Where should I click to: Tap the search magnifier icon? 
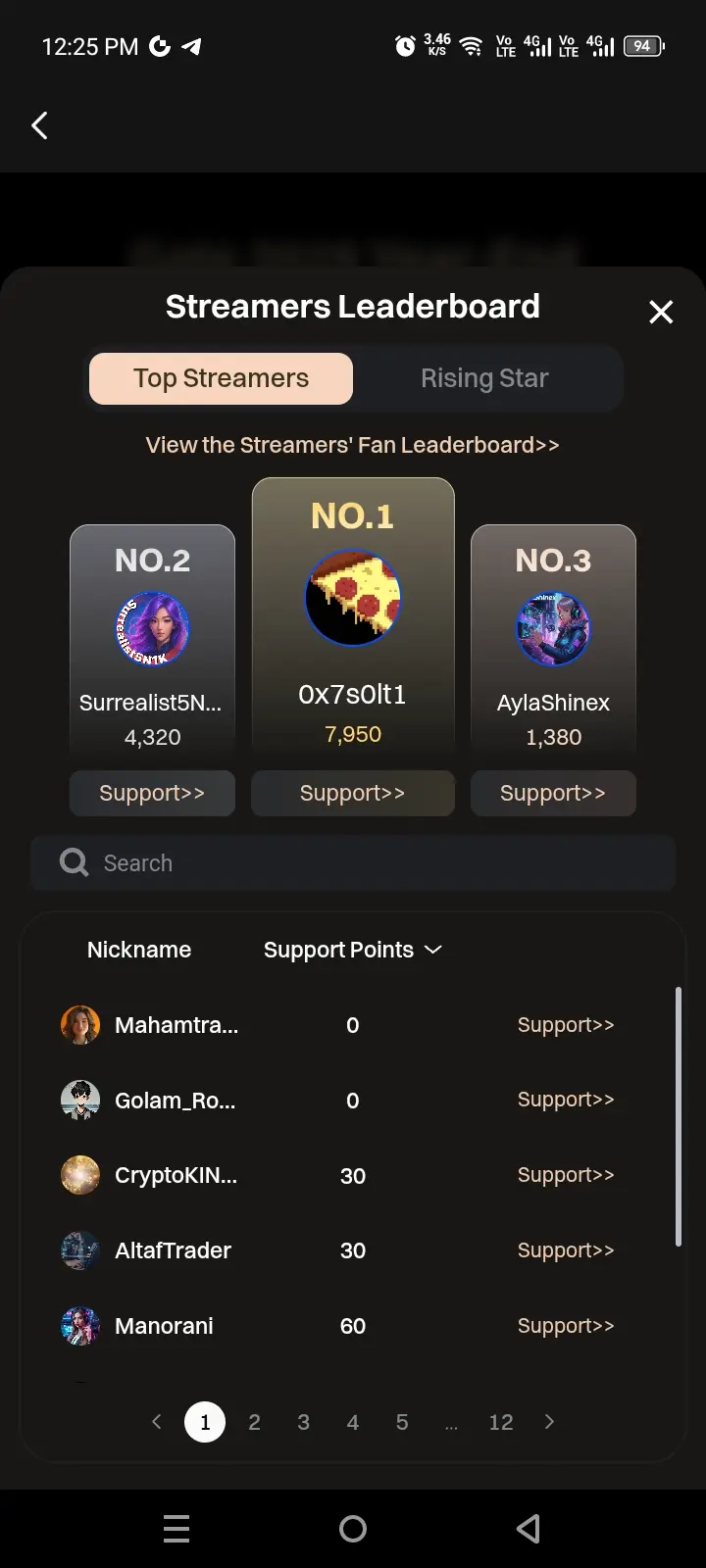74,862
